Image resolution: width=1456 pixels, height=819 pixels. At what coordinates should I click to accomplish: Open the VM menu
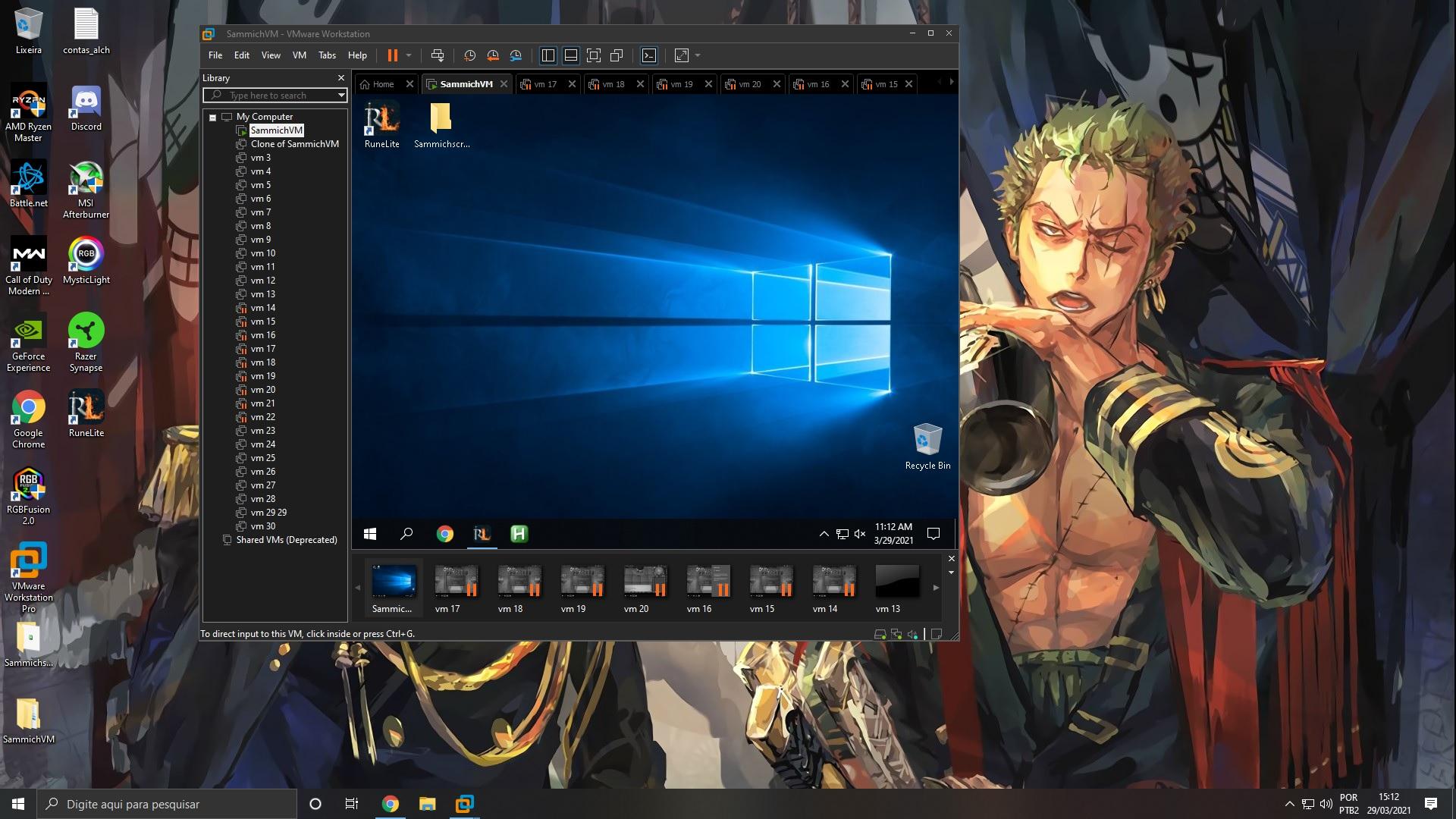pyautogui.click(x=300, y=55)
